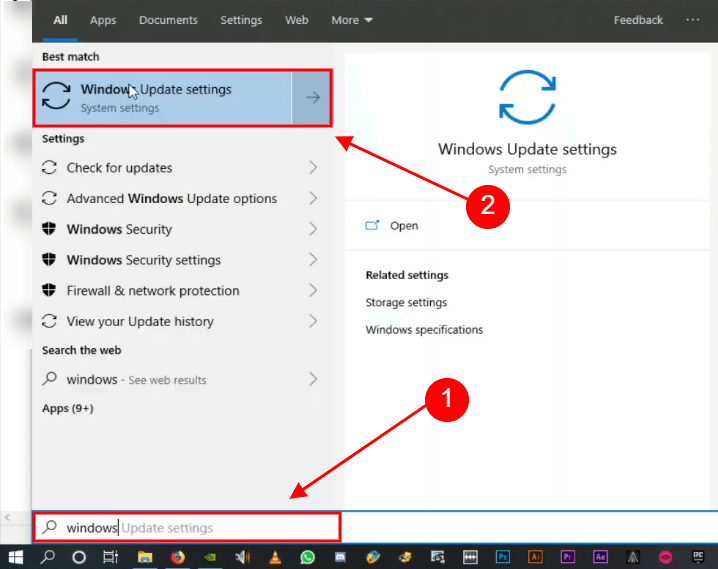
Task: Open WhatsApp from the taskbar
Action: [x=307, y=557]
